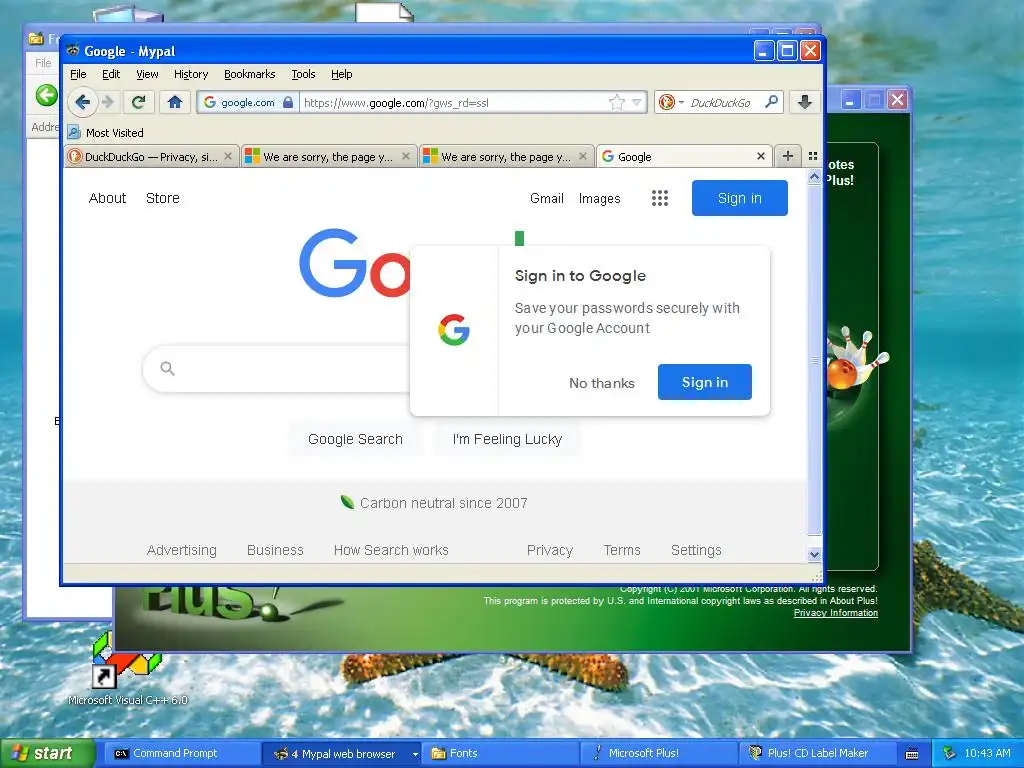The image size is (1024, 768).
Task: Open the Windows start menu
Action: (x=46, y=753)
